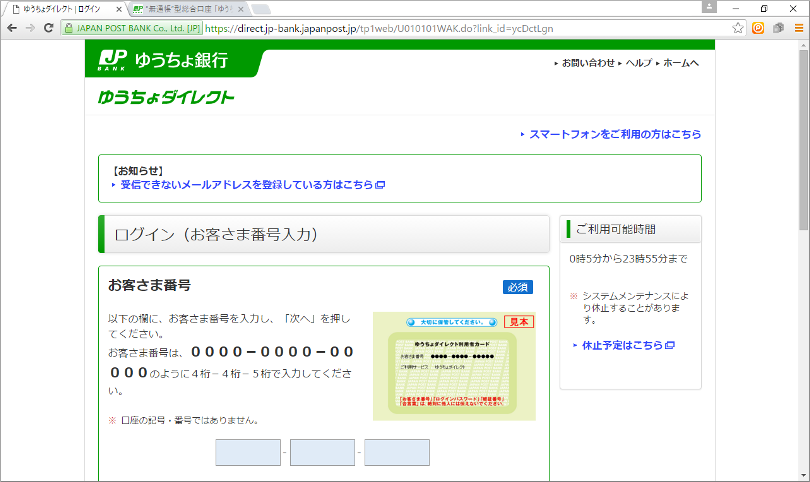Viewport: 810px width, 482px height.
Task: Click the green padlock security icon
Action: (69, 28)
